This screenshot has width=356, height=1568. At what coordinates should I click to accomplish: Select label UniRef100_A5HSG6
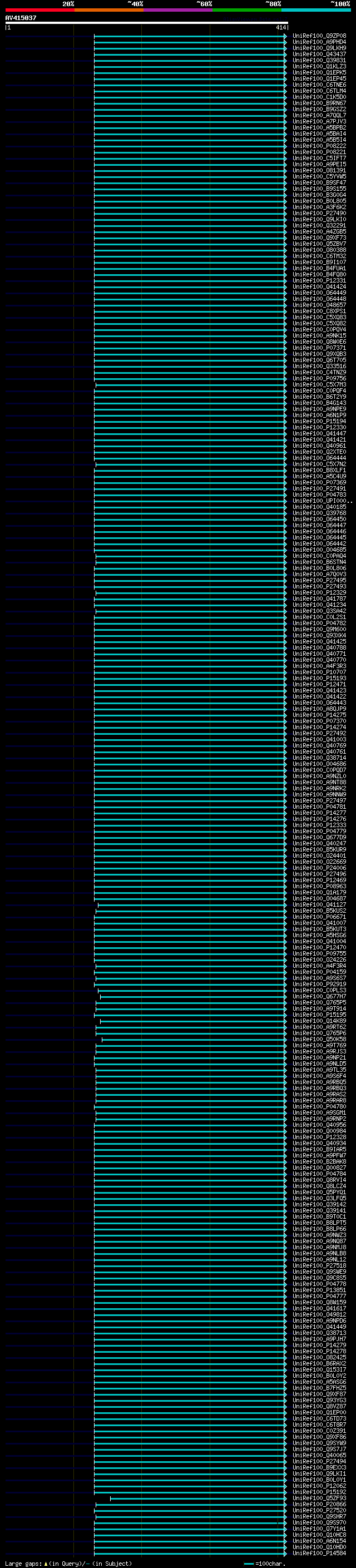coord(319,935)
